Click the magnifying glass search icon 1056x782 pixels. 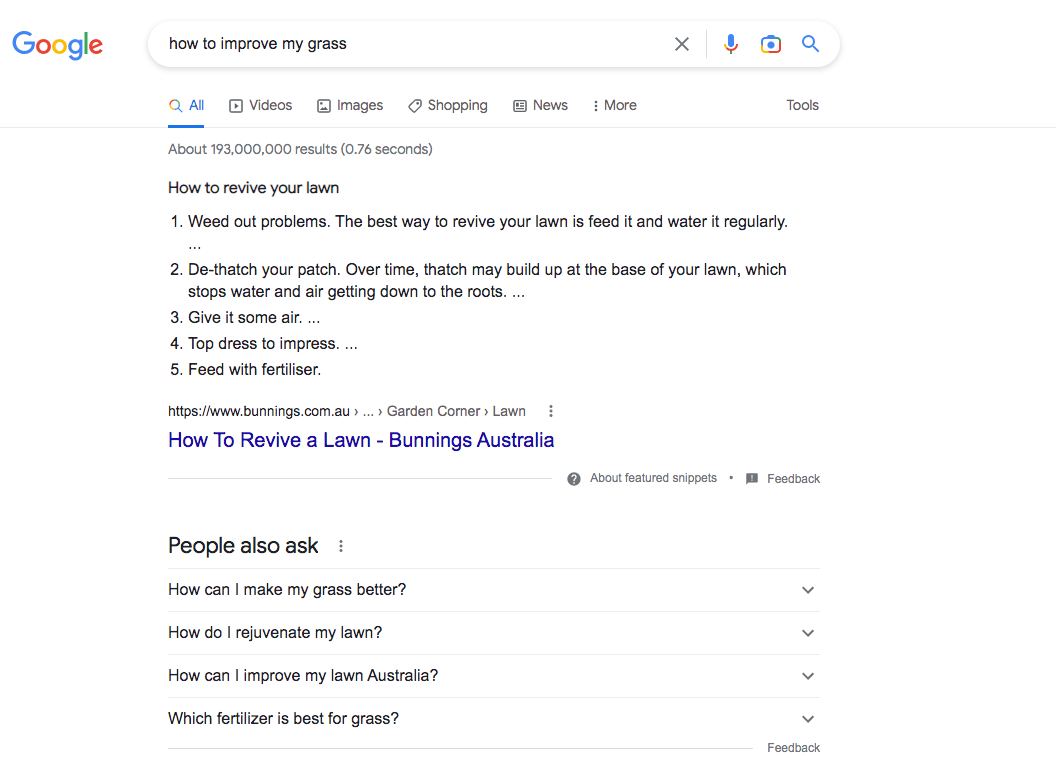pos(810,44)
